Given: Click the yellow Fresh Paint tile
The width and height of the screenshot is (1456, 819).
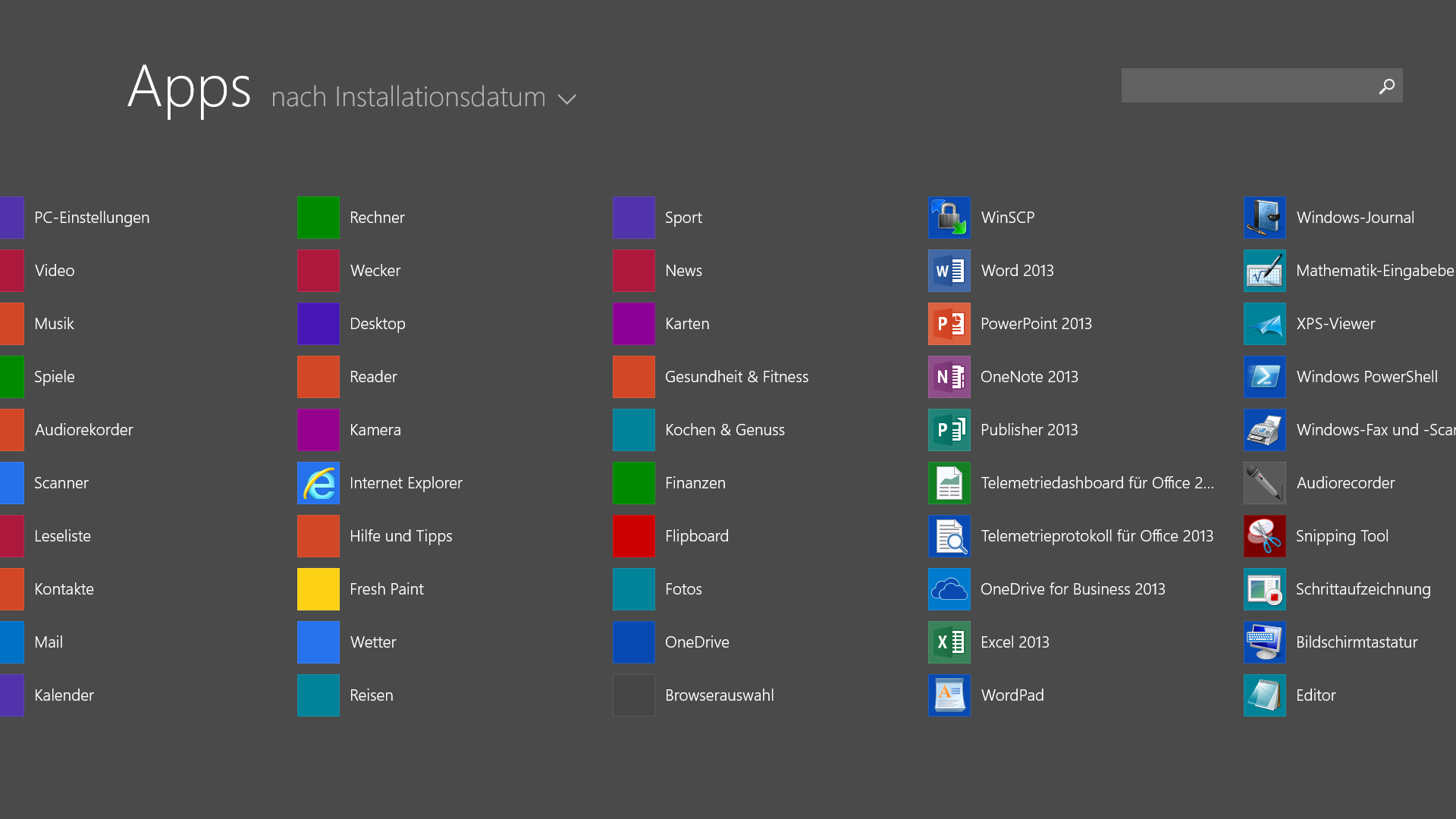Looking at the screenshot, I should click(x=318, y=589).
